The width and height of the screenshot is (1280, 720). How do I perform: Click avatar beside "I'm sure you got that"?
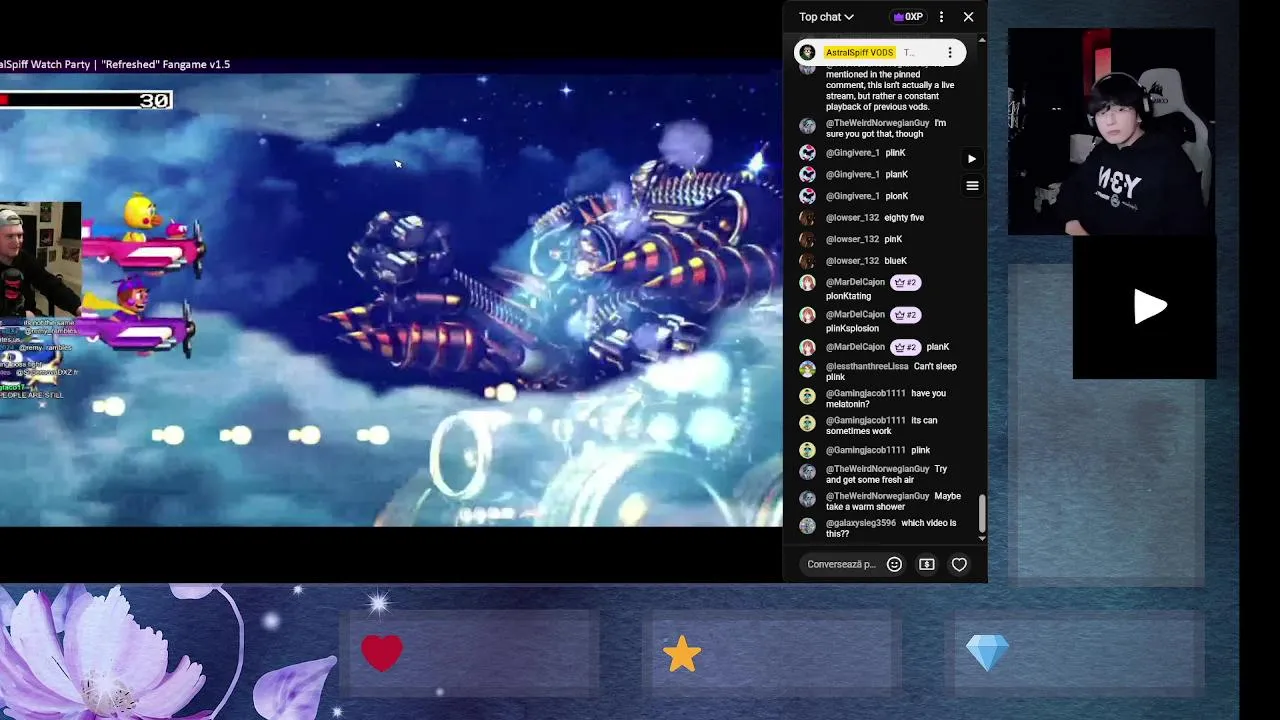(807, 125)
